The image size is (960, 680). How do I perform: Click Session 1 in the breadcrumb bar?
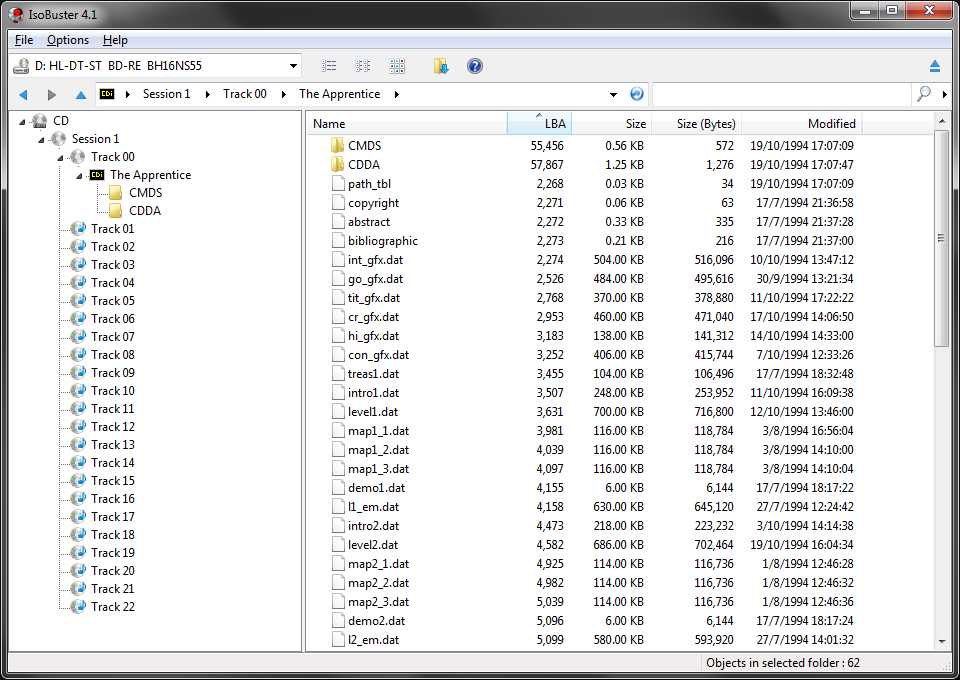coord(167,94)
